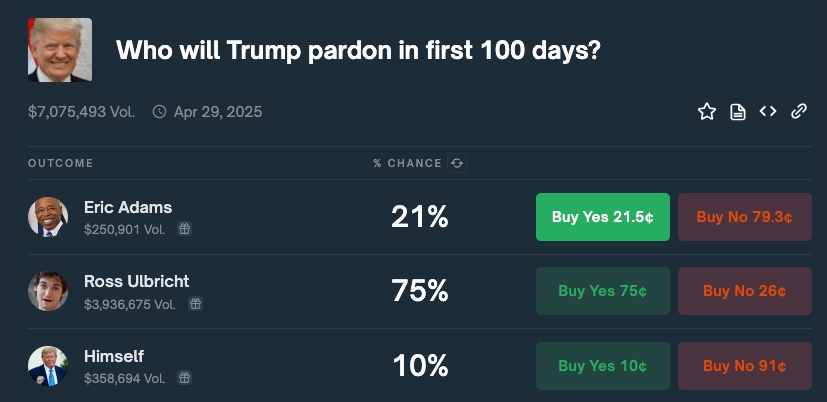Expand the Ross Ulbricht outcome row

coord(420,291)
